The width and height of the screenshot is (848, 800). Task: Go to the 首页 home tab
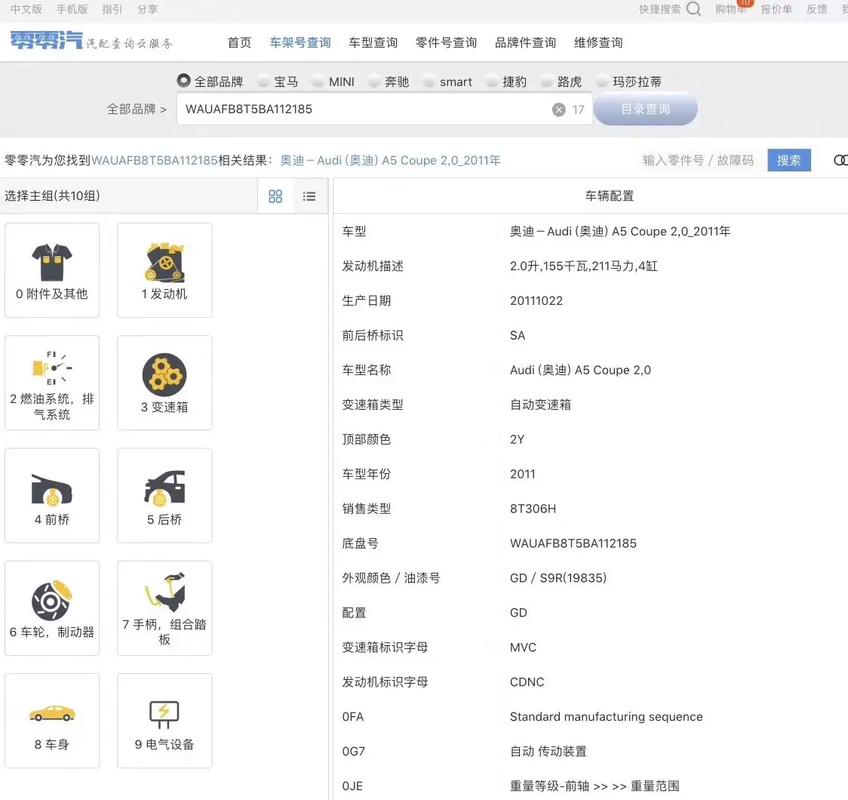[239, 43]
